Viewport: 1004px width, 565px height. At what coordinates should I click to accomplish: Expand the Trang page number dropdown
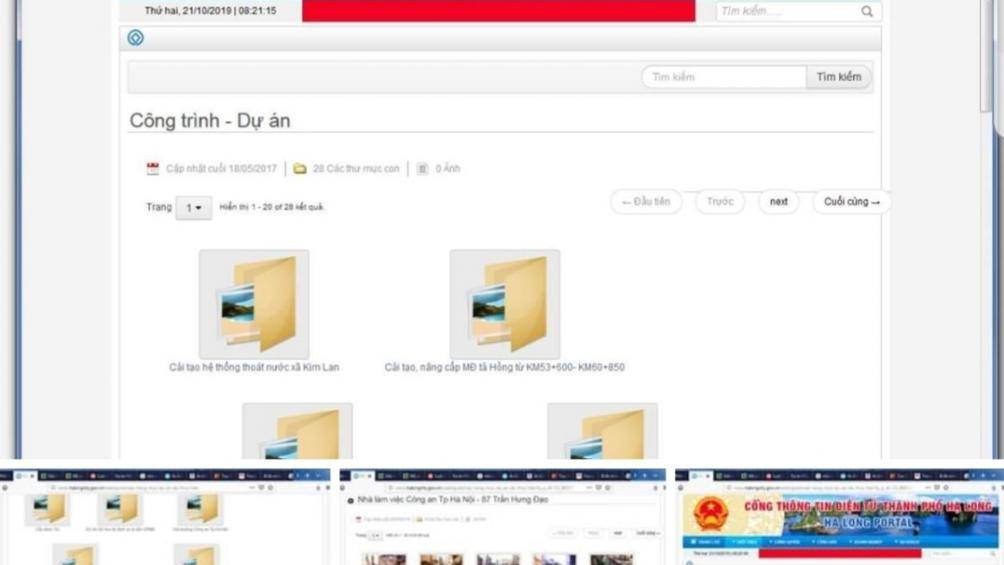tap(193, 208)
